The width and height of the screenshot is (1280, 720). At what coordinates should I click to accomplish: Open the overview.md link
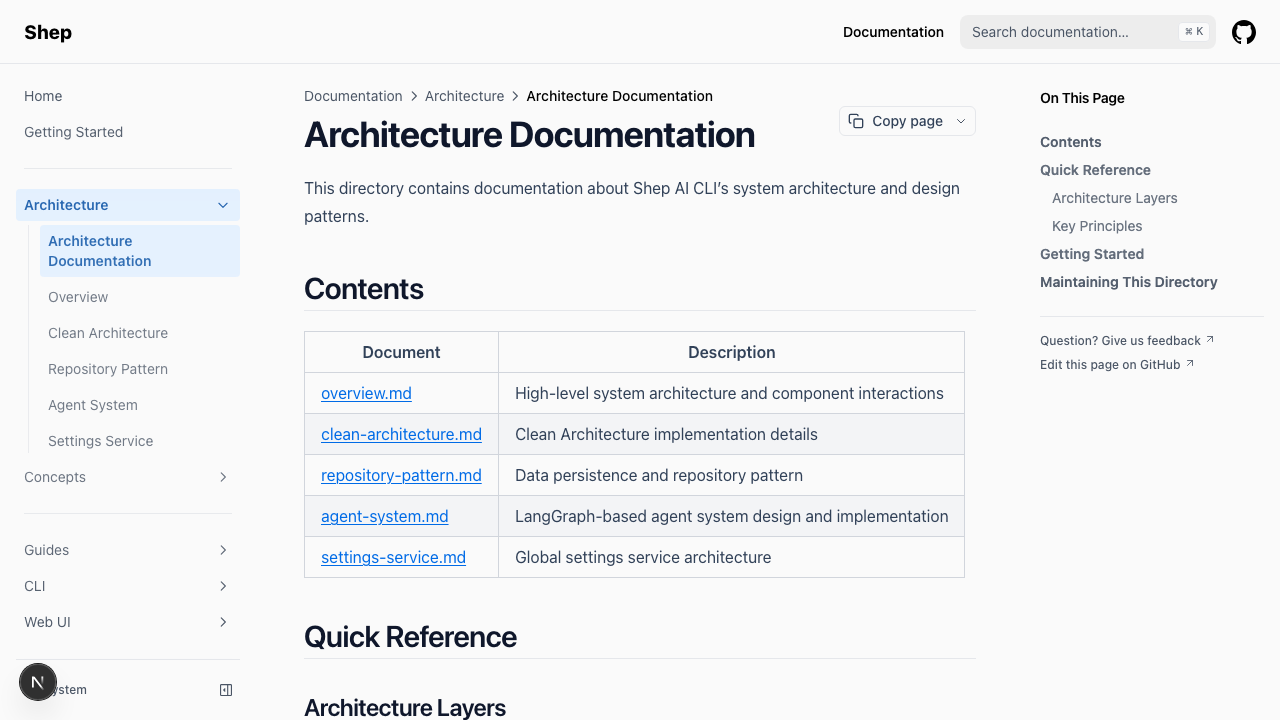[366, 393]
